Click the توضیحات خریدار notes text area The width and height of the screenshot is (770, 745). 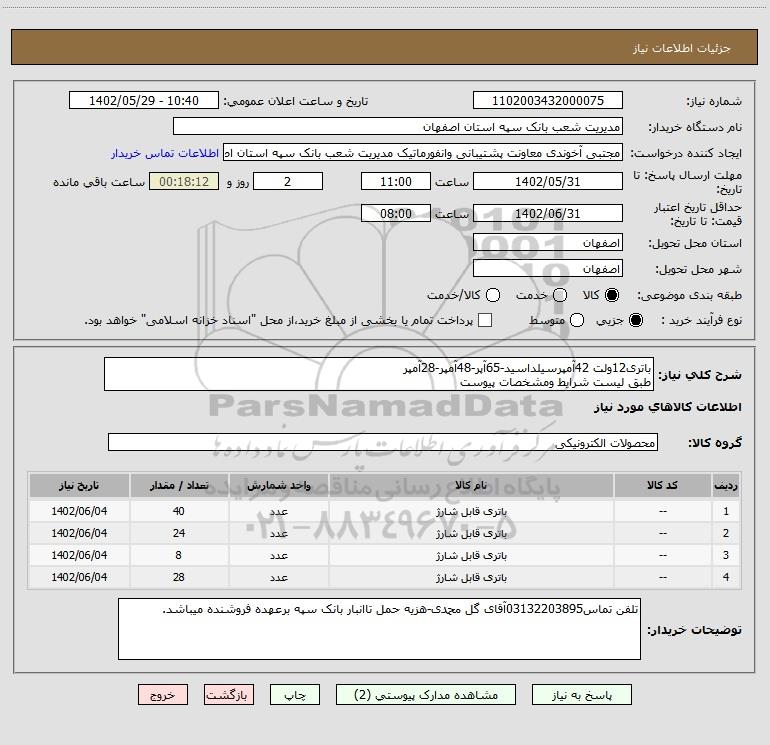(379, 629)
